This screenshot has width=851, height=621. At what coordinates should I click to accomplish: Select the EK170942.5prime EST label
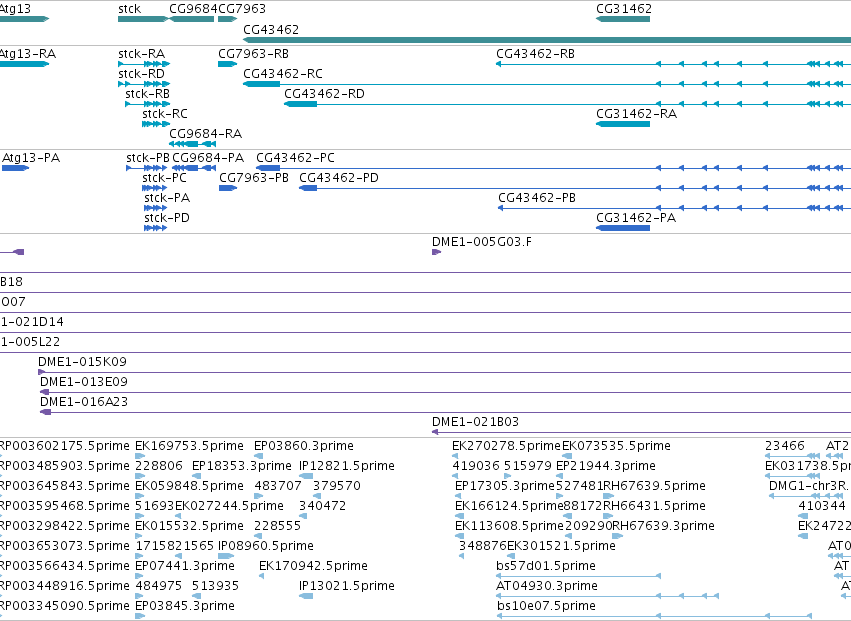pyautogui.click(x=314, y=567)
